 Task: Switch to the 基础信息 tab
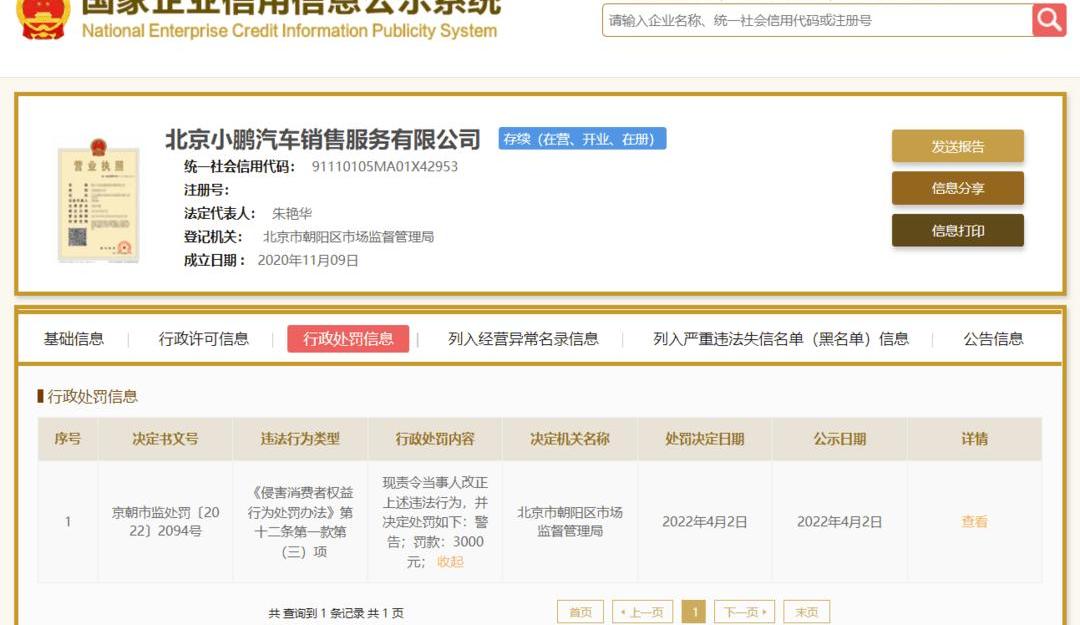tap(74, 339)
